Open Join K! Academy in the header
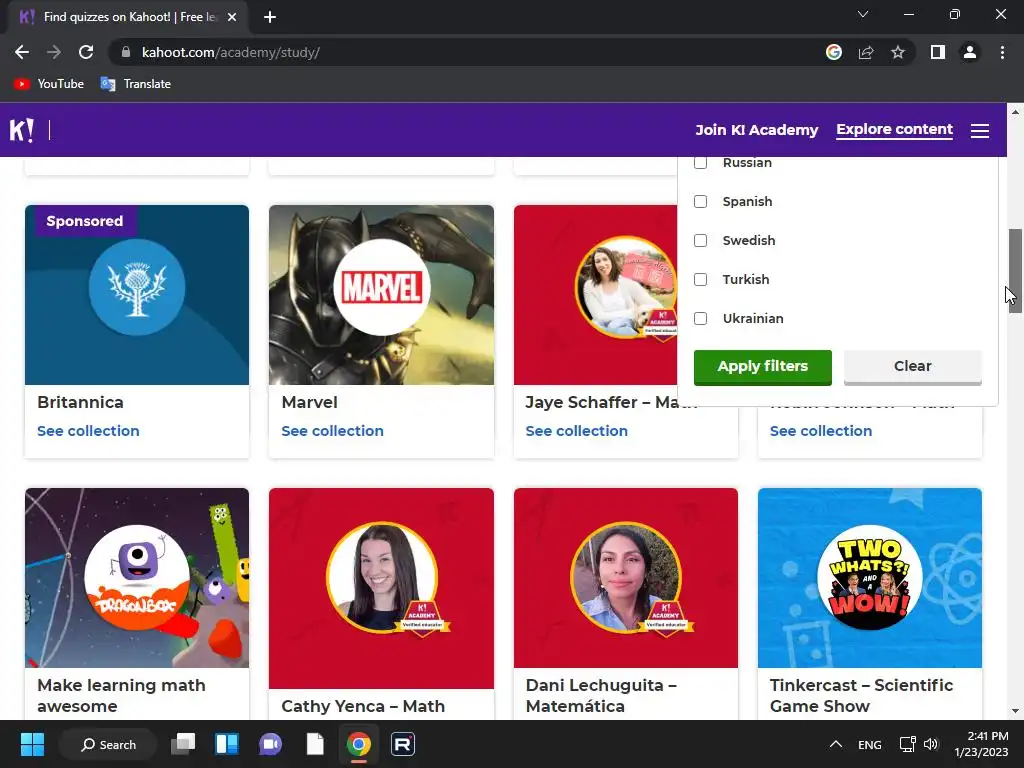 (x=756, y=130)
